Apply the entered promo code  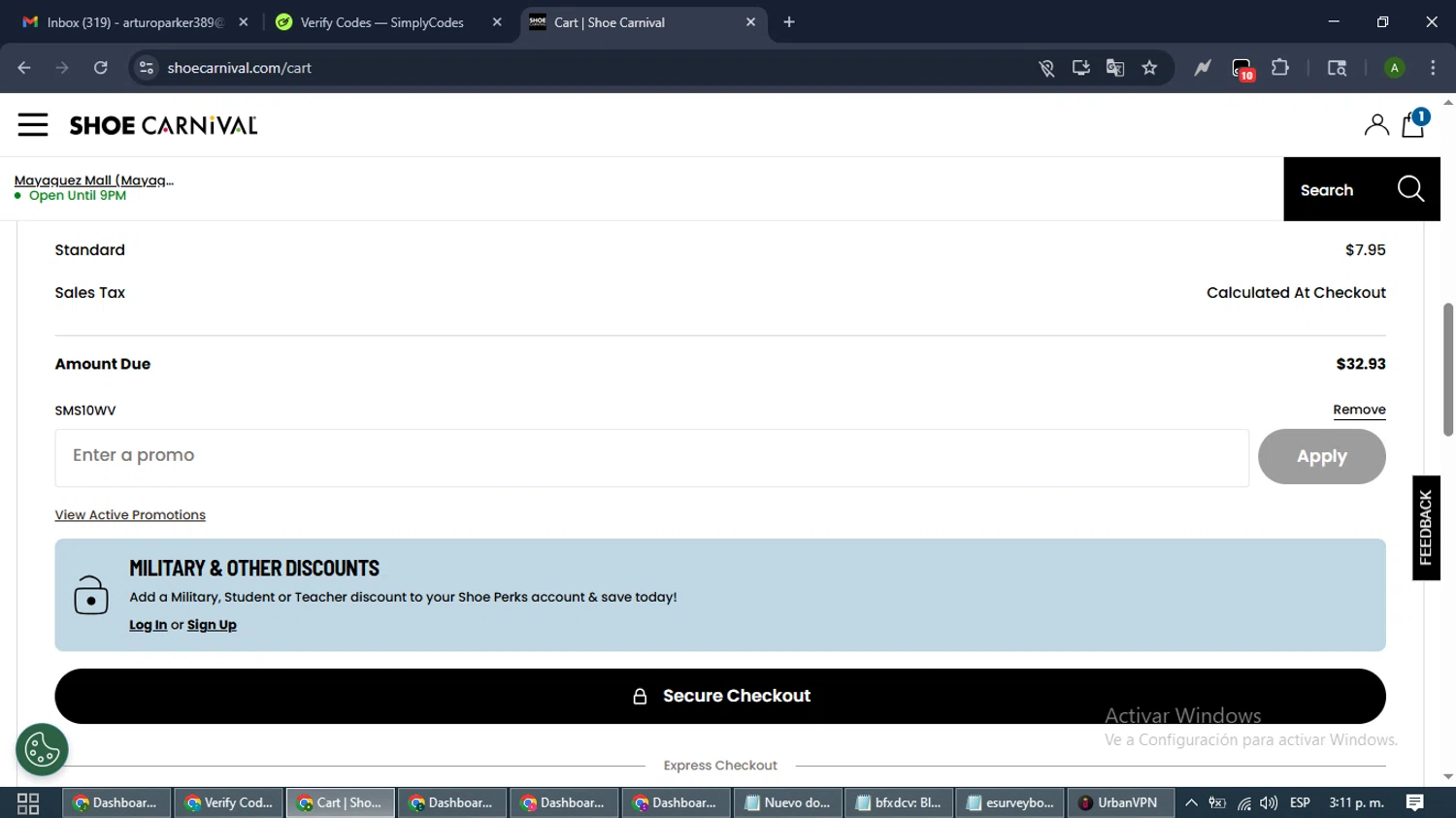pos(1322,456)
